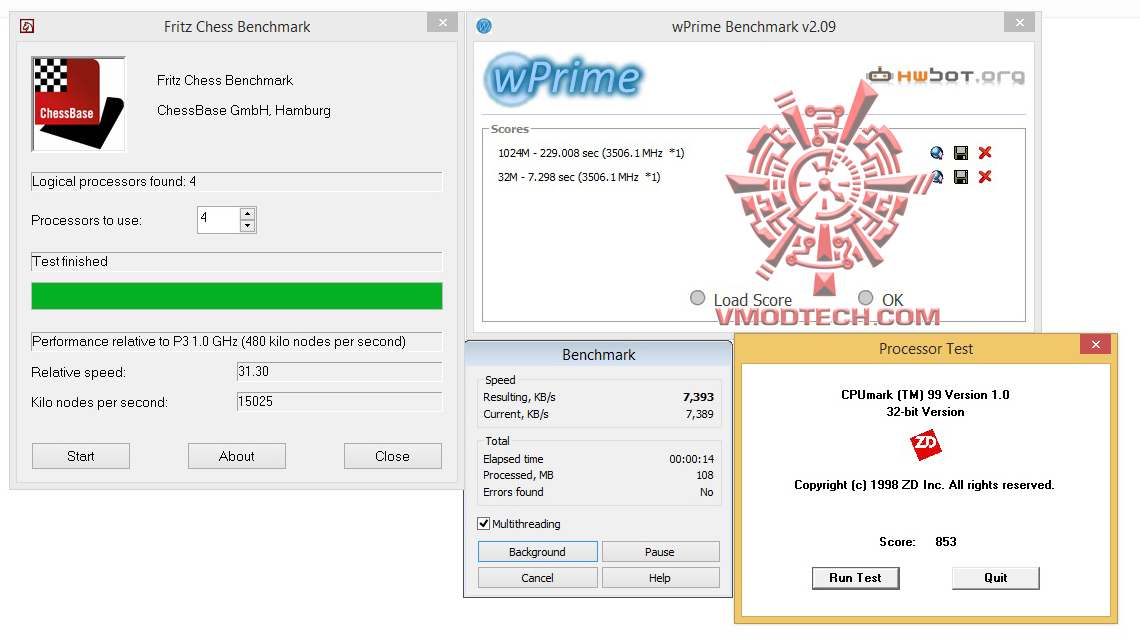Open Help in the Benchmark dialog

(660, 578)
